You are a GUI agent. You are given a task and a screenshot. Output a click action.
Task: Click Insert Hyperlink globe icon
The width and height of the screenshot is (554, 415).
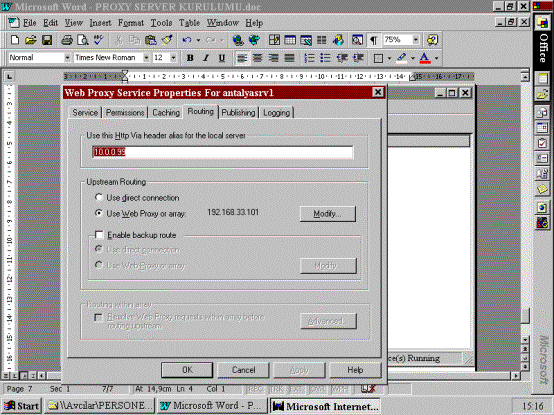pos(238,40)
